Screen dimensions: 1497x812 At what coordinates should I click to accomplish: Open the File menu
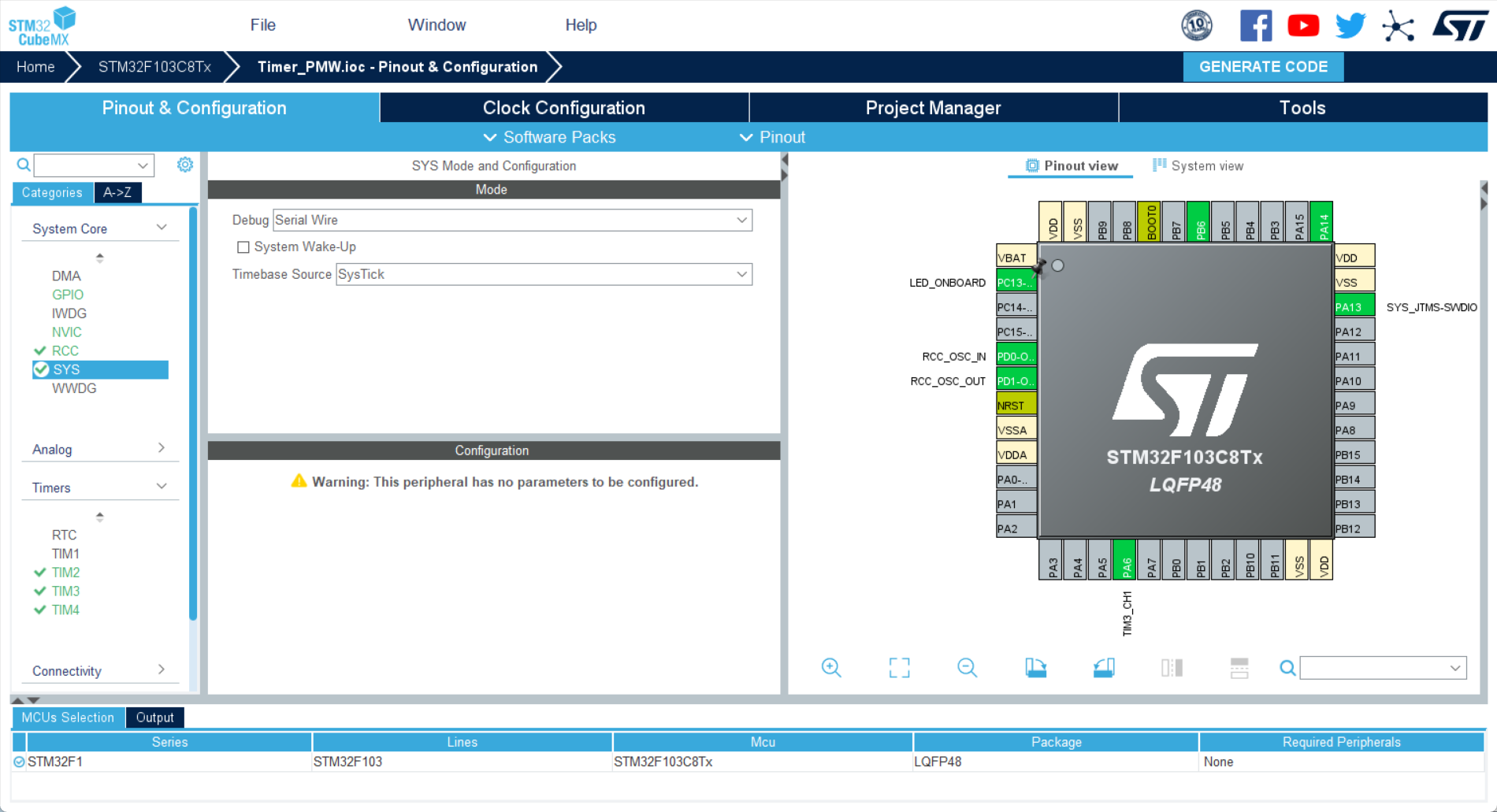[x=263, y=25]
